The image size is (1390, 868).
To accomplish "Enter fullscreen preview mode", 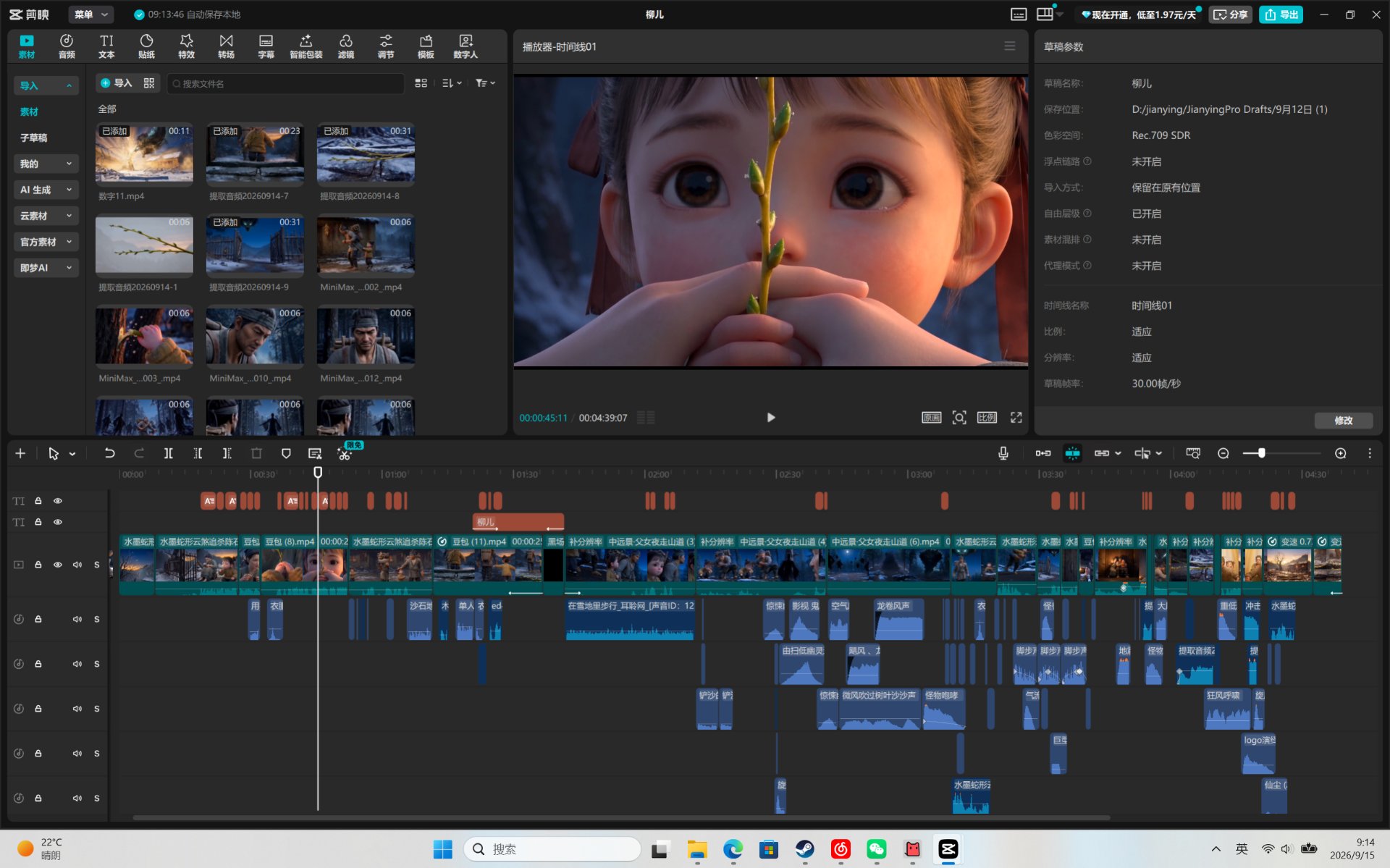I will [1016, 418].
